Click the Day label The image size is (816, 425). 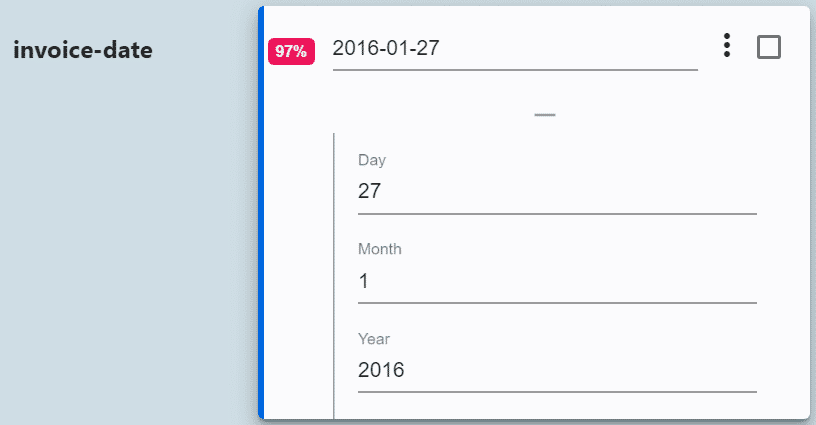point(372,160)
